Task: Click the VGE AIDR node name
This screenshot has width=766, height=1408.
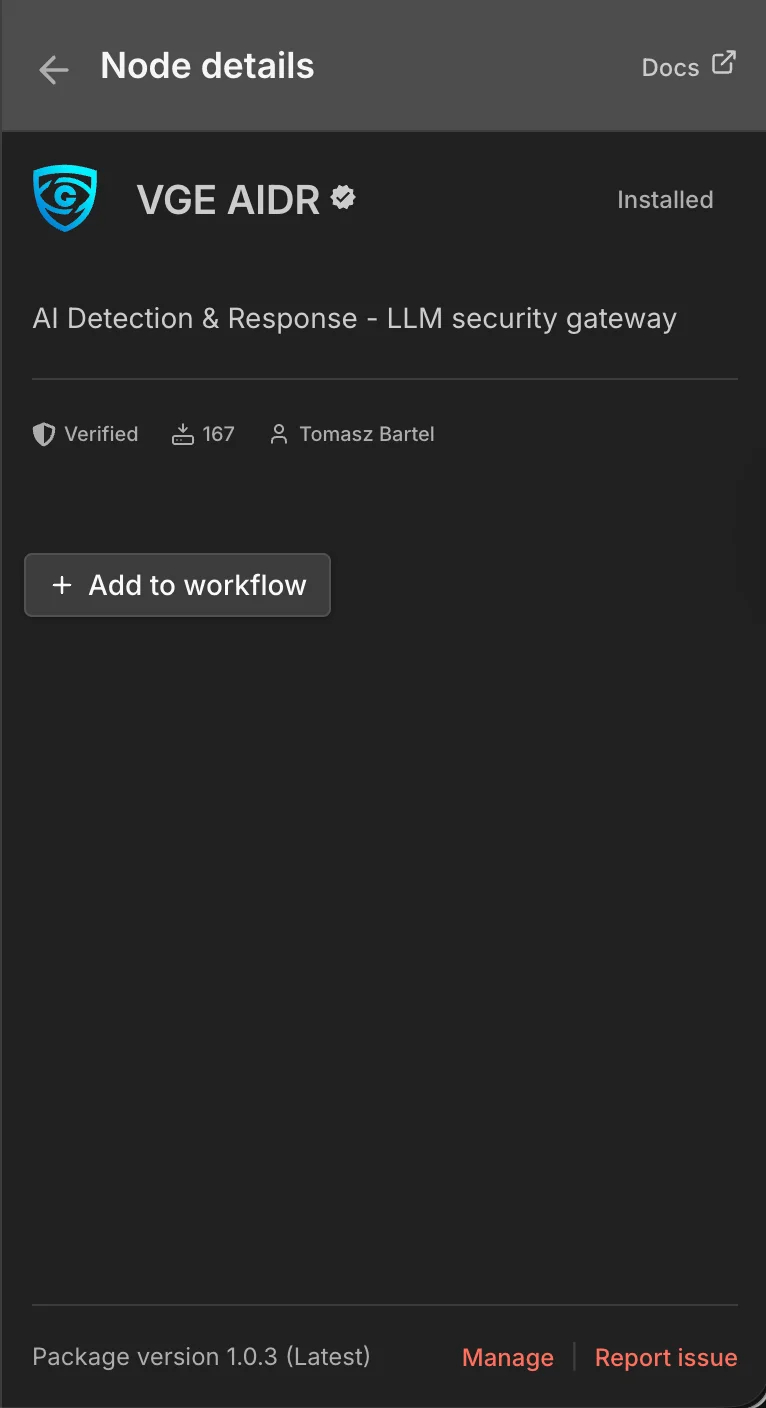Action: (228, 199)
